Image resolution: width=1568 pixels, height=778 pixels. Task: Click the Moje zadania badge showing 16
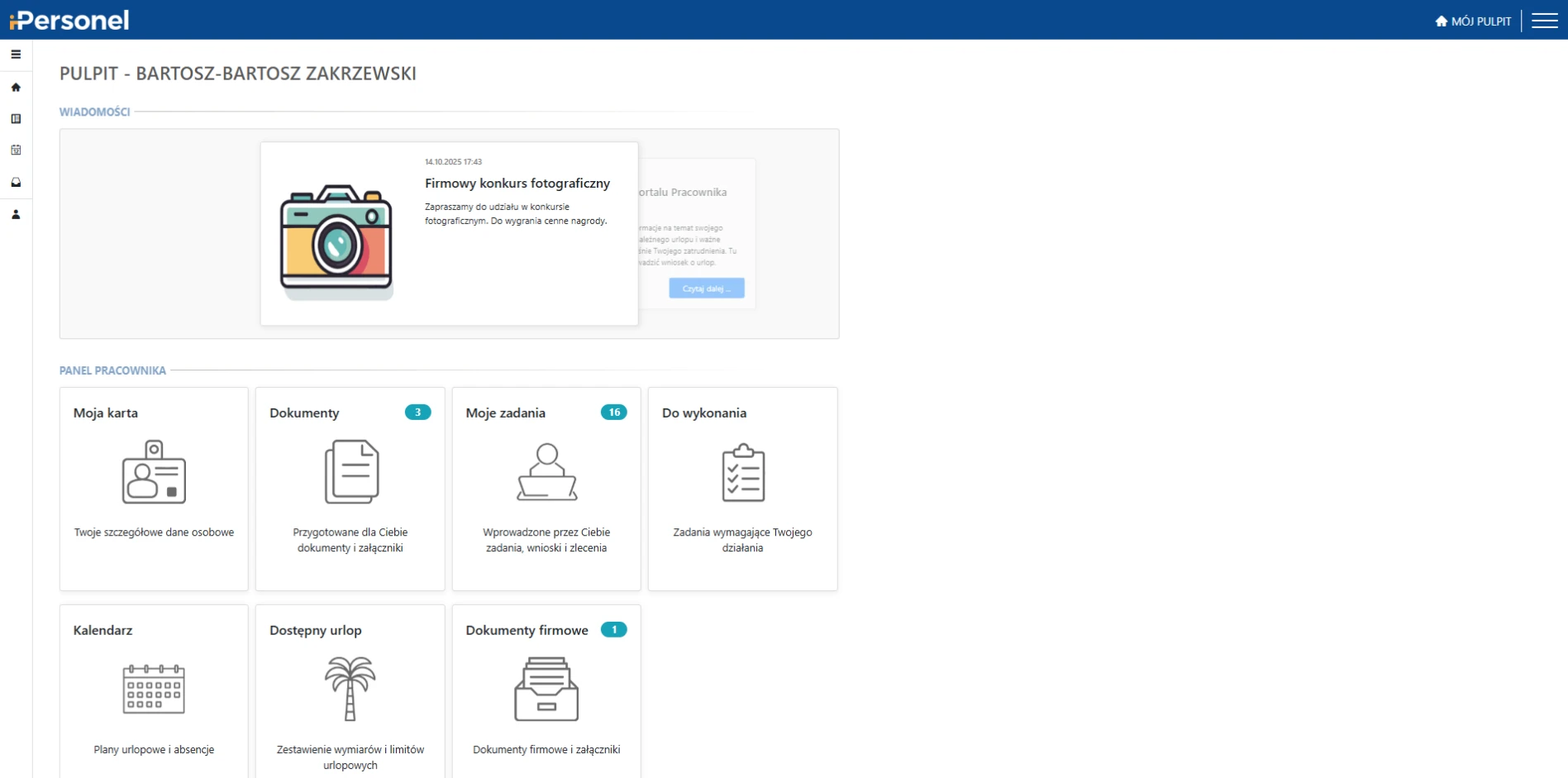(x=613, y=413)
